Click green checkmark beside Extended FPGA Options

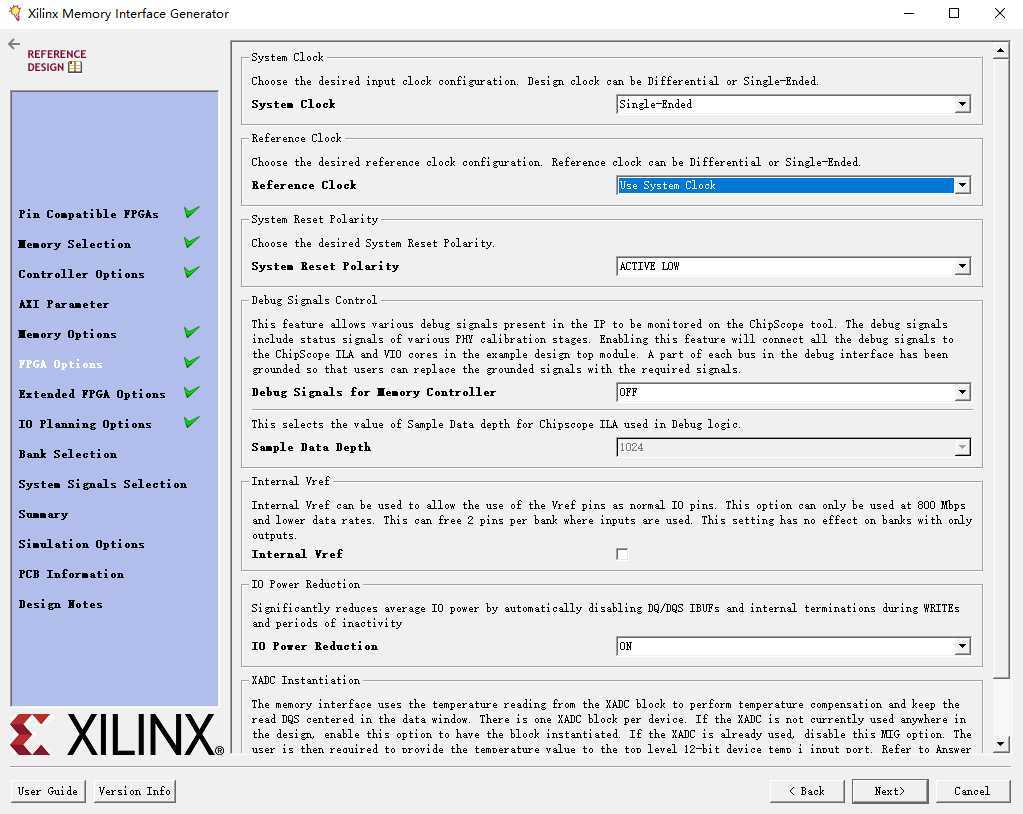pos(191,392)
